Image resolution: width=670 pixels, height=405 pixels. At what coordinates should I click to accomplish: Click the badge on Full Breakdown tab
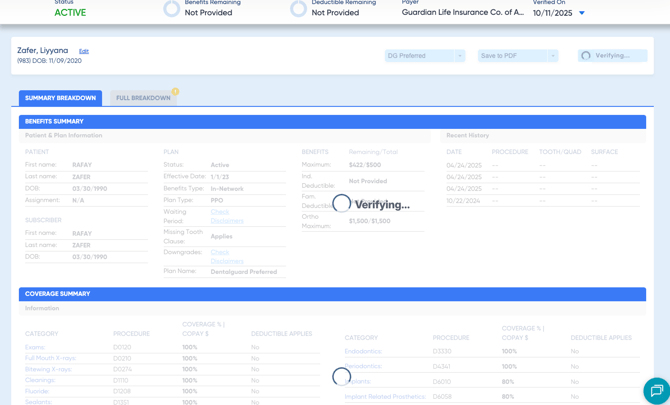pos(175,92)
